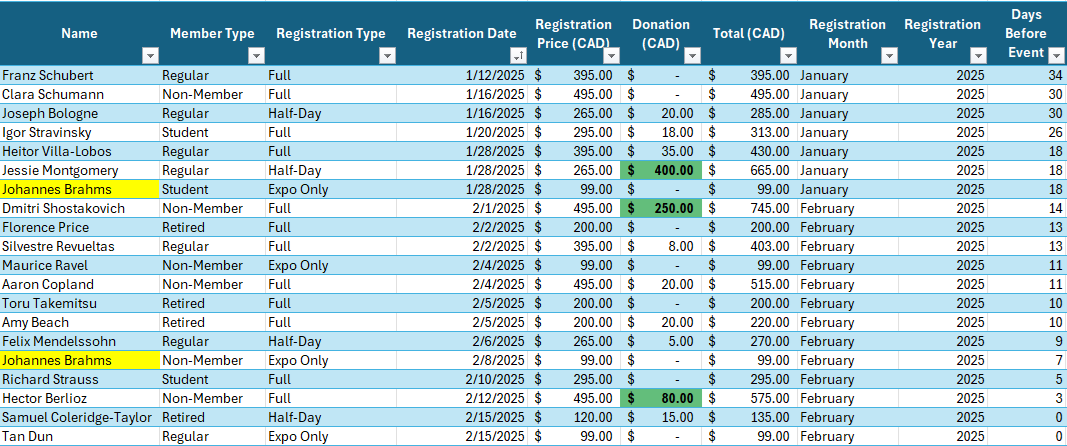The width and height of the screenshot is (1067, 446).
Task: Open the Registration Year filter dropdown
Action: pyautogui.click(x=979, y=56)
